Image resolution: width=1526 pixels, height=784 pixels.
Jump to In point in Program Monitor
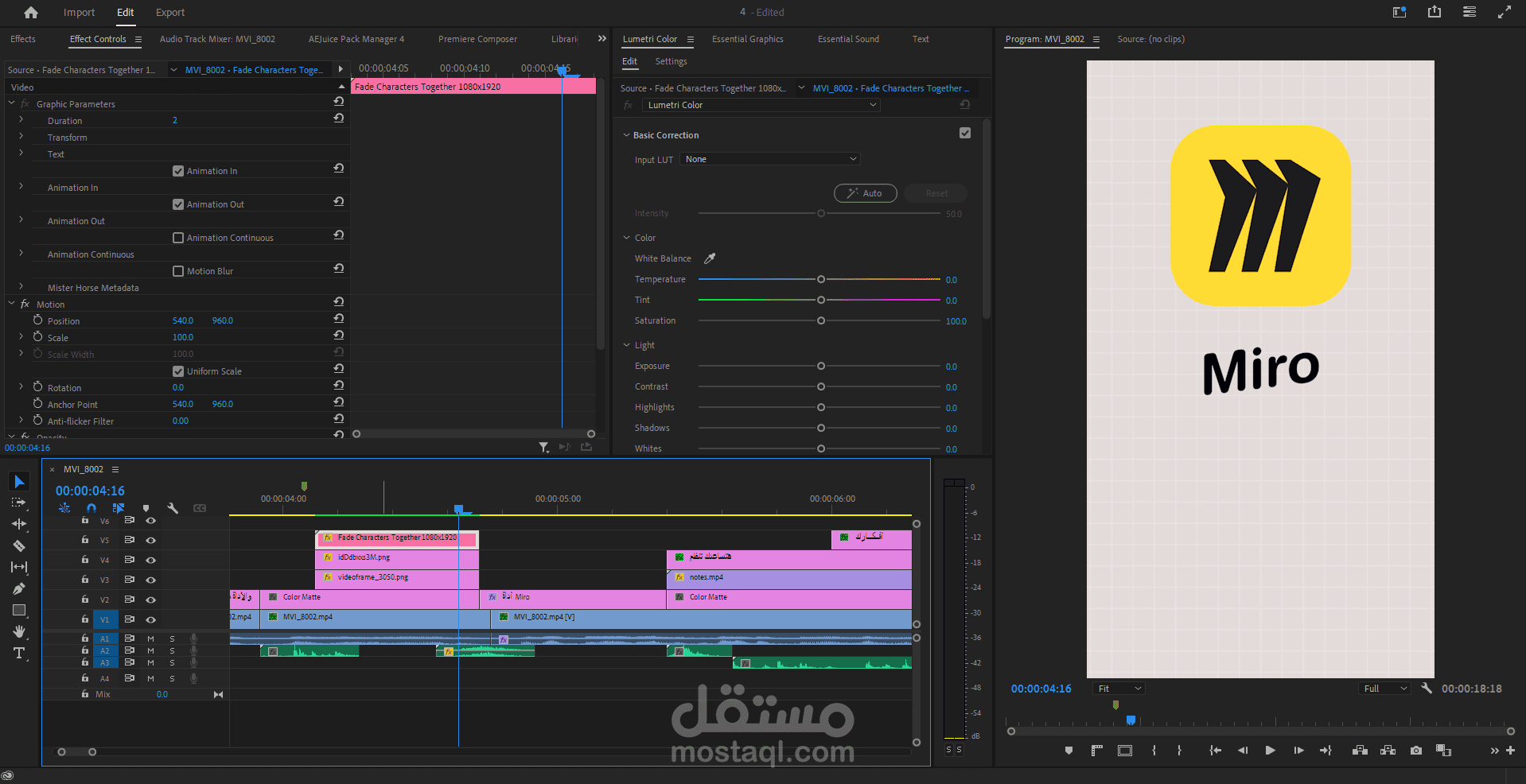tap(1215, 750)
